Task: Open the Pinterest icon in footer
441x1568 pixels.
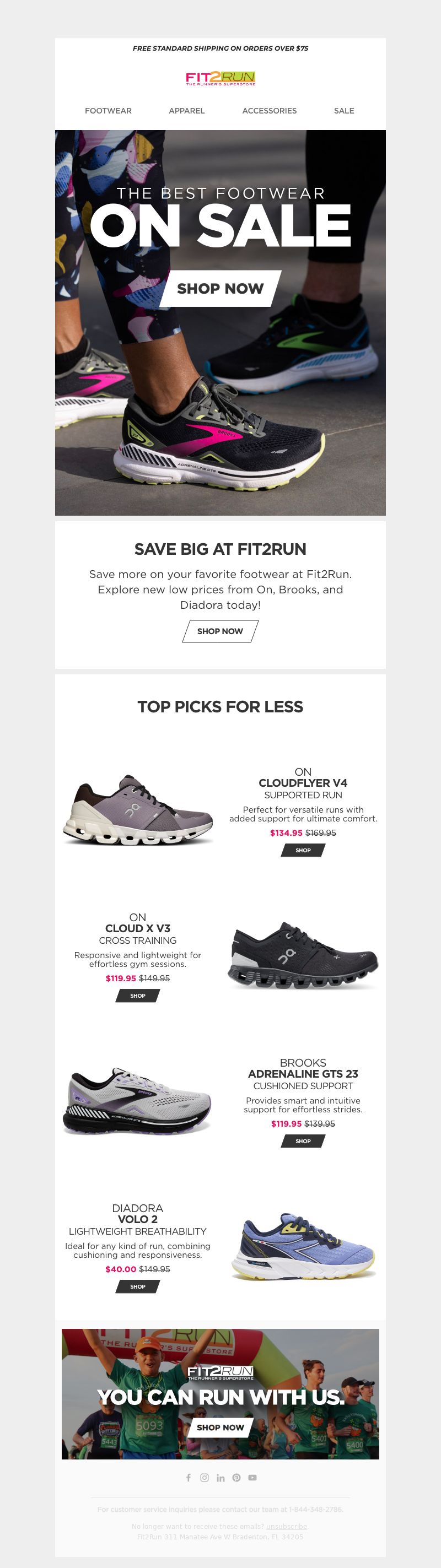Action: [236, 1477]
